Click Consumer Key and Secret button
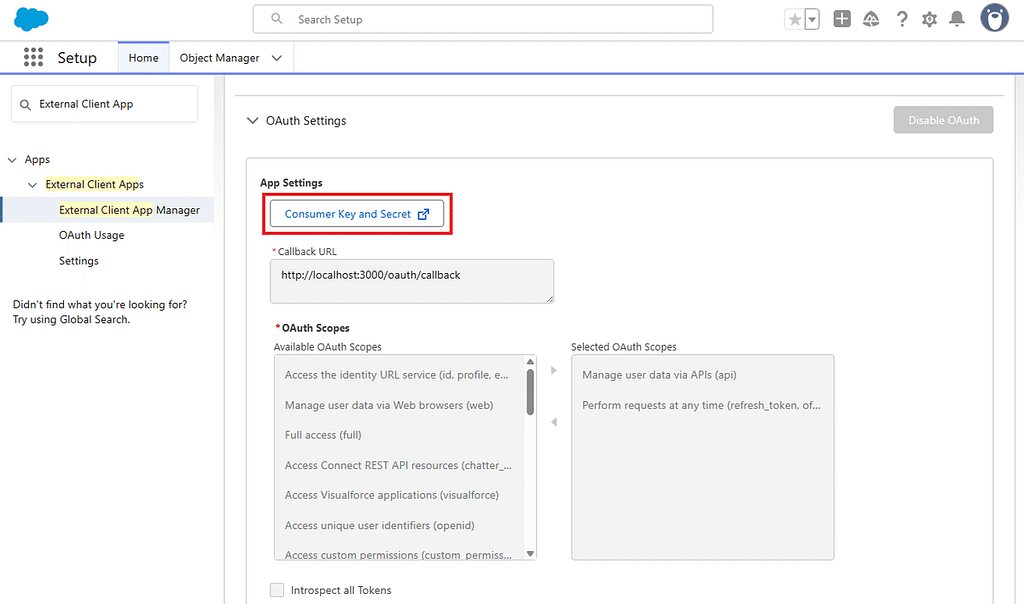Screen dimensions: 1024x604 coord(357,214)
